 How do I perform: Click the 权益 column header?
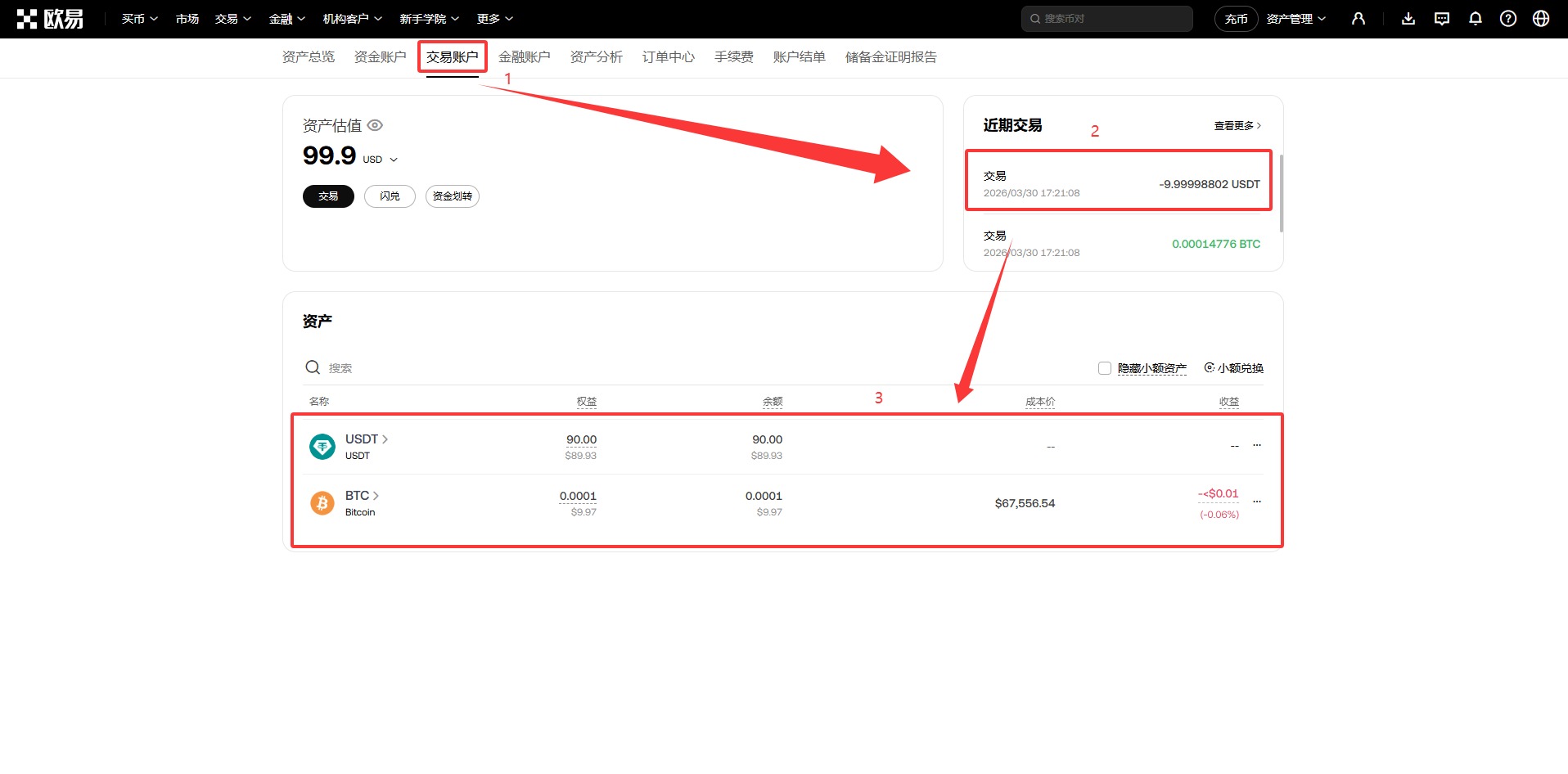pos(587,402)
